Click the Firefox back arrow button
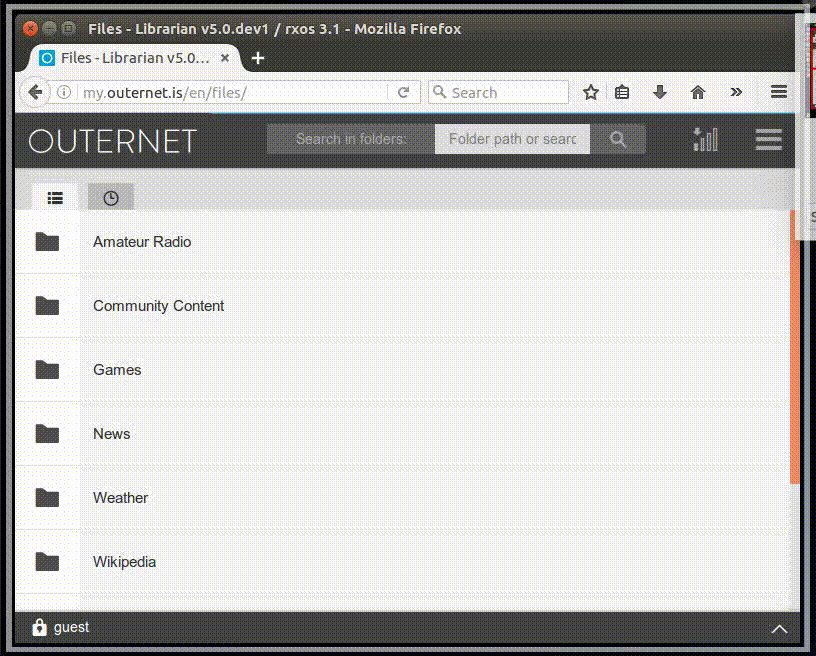This screenshot has width=816, height=656. tap(35, 93)
